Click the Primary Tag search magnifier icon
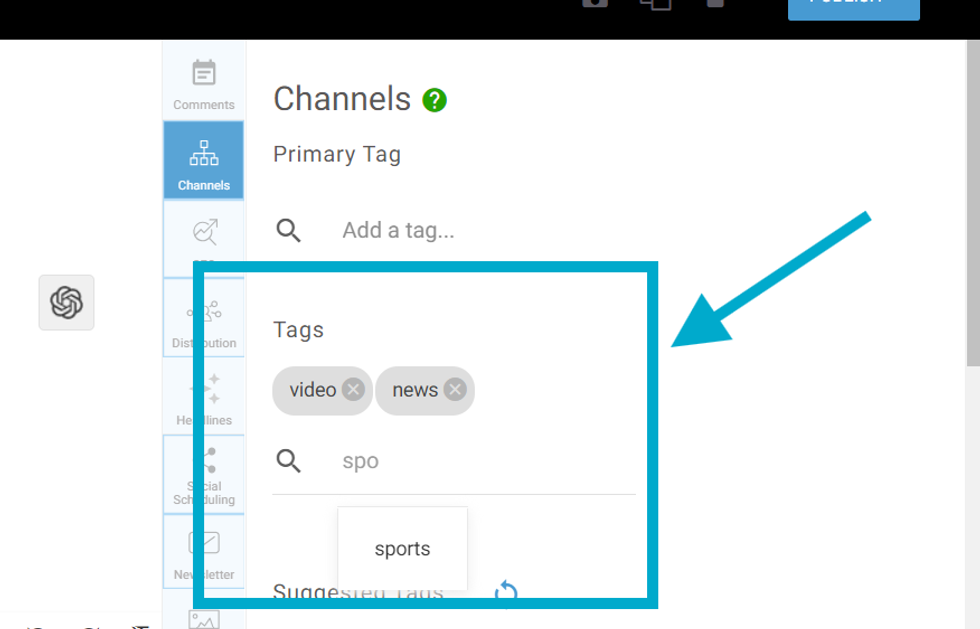This screenshot has height=629, width=980. click(x=289, y=231)
